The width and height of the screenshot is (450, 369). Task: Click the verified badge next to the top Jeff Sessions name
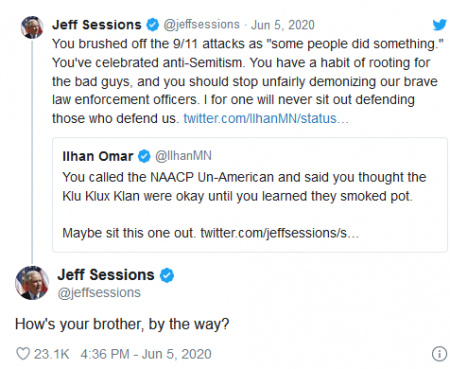click(153, 25)
